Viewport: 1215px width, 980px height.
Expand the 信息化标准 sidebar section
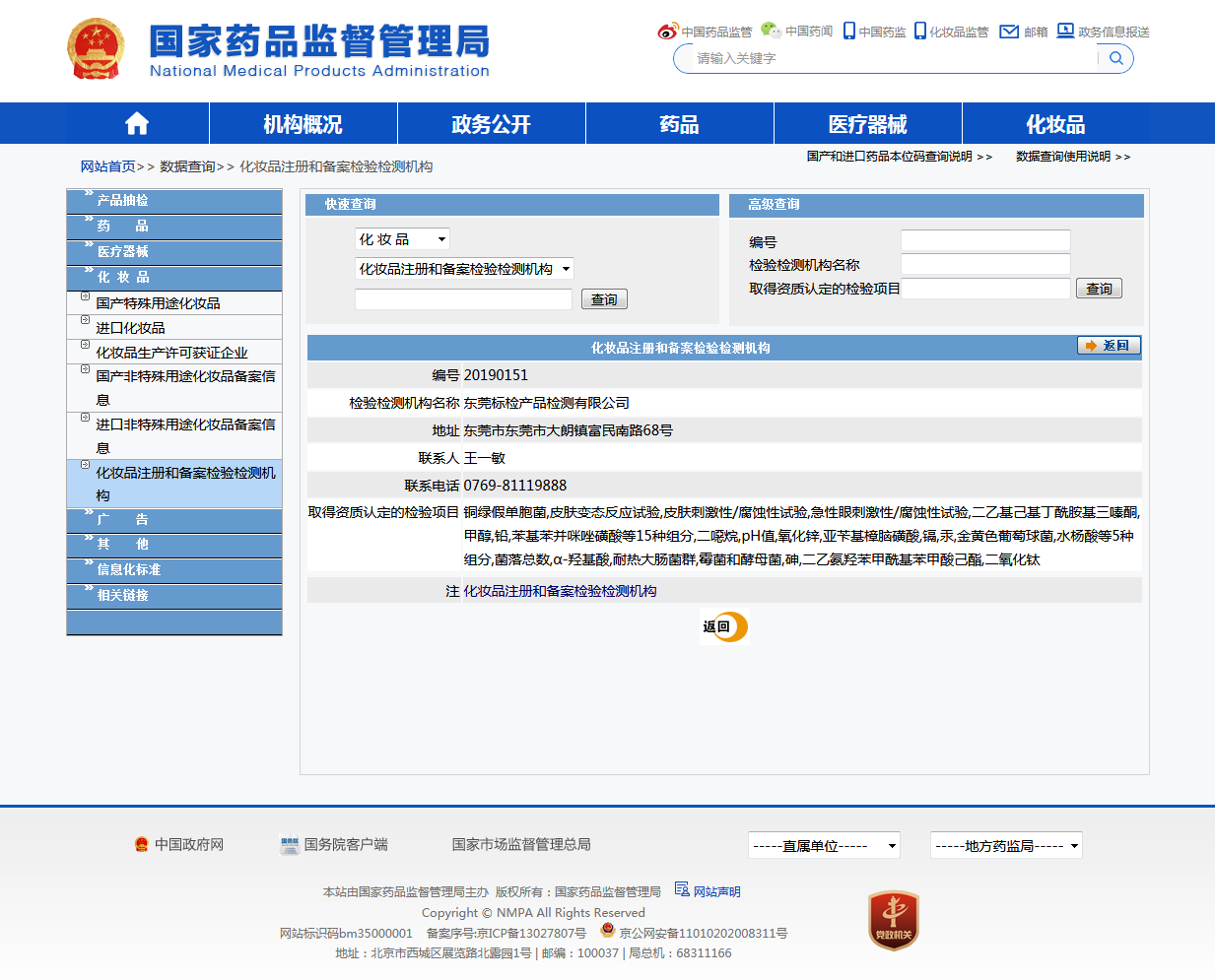coord(174,569)
